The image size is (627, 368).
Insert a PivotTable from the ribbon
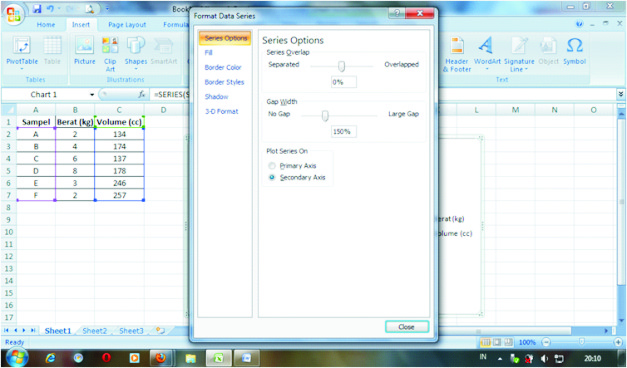(22, 52)
